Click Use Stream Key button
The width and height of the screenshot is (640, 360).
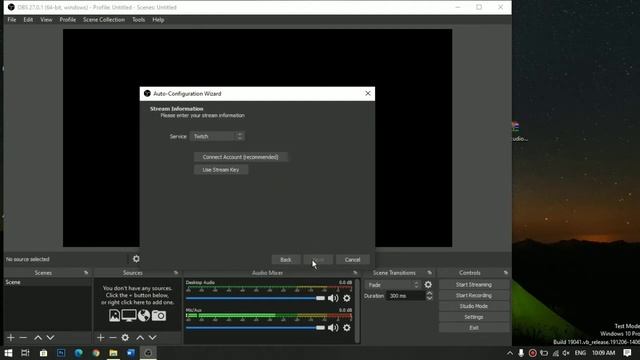(x=221, y=170)
